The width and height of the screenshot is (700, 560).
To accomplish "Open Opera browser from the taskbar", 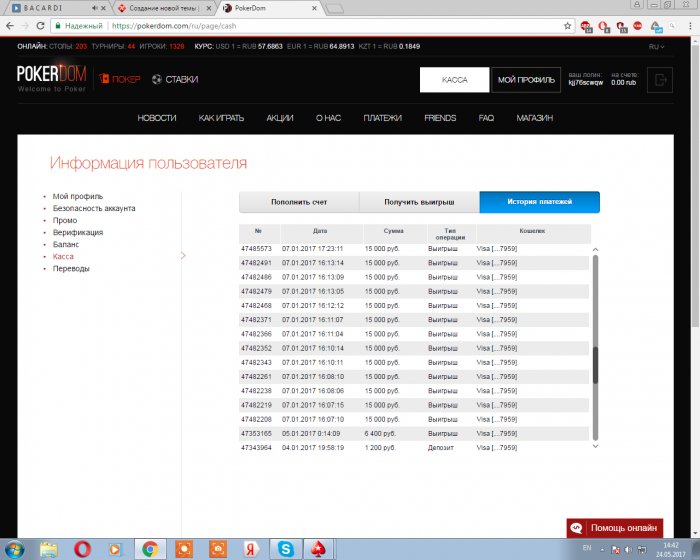I will (x=80, y=548).
